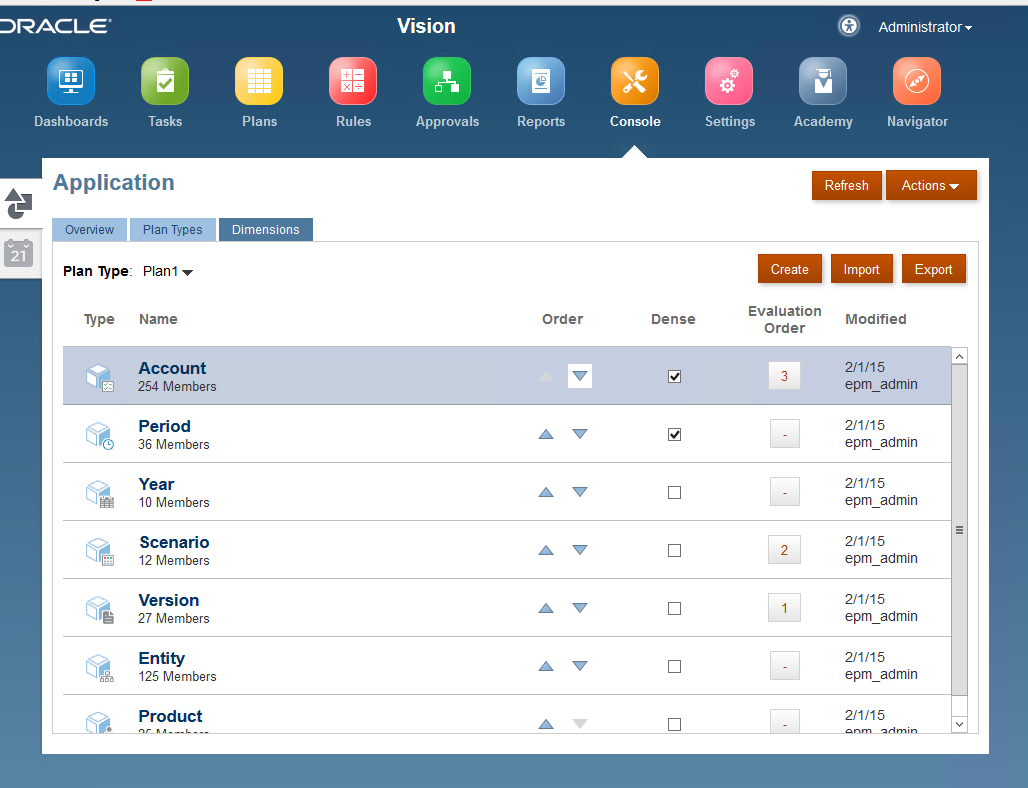The image size is (1028, 788).
Task: Open the Settings gears icon
Action: tap(729, 81)
